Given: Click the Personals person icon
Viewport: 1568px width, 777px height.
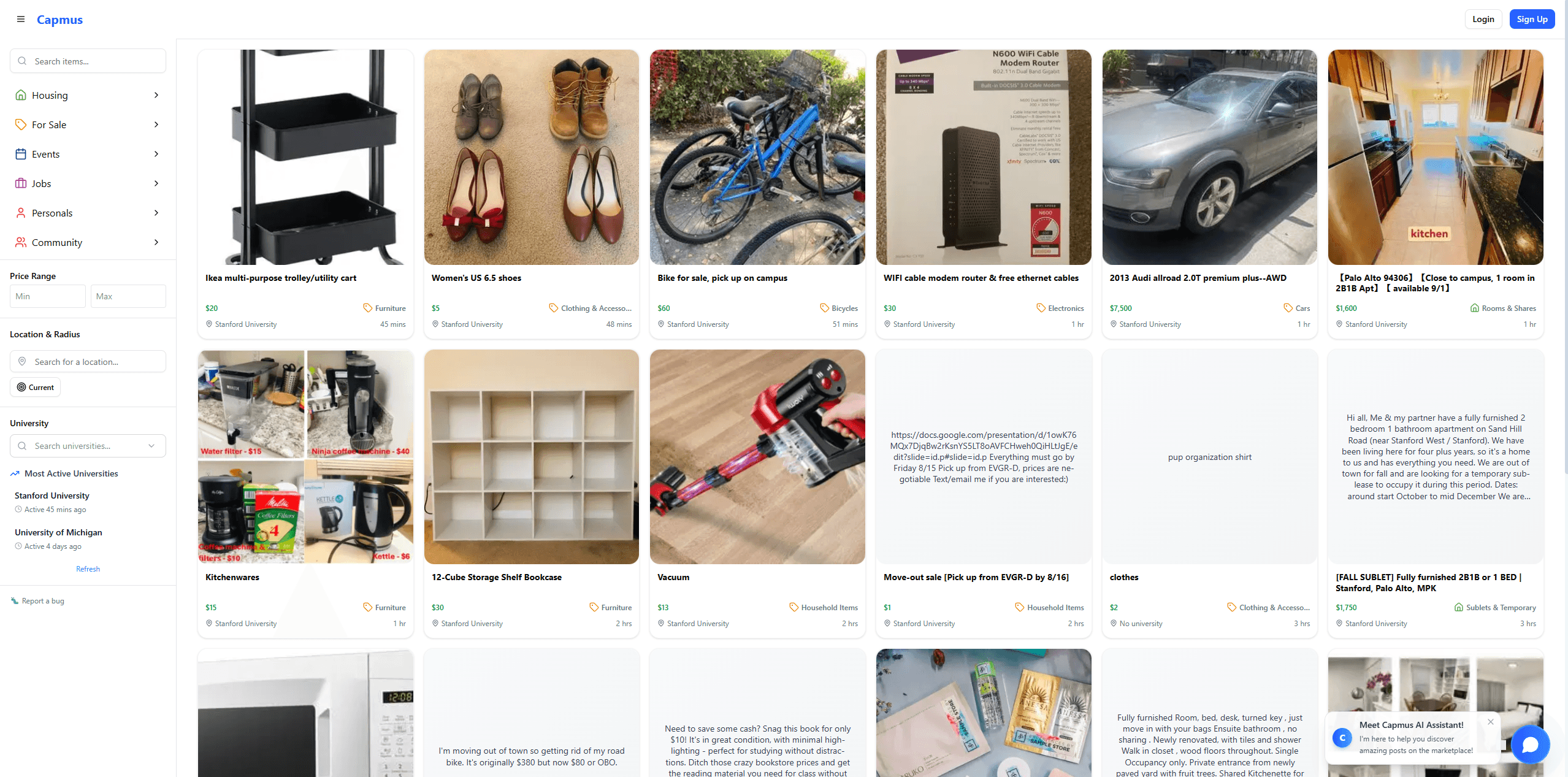Looking at the screenshot, I should (21, 213).
